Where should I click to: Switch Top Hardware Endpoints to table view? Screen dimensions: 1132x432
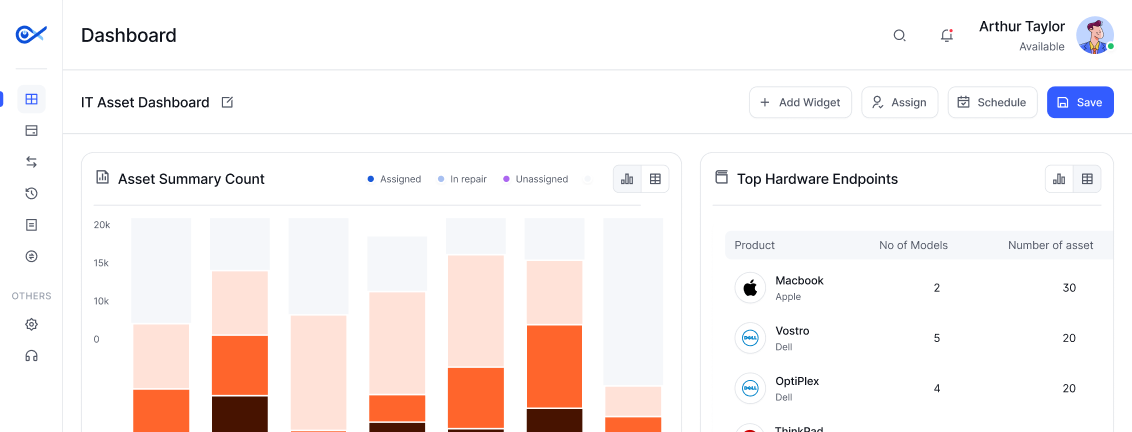click(1087, 179)
